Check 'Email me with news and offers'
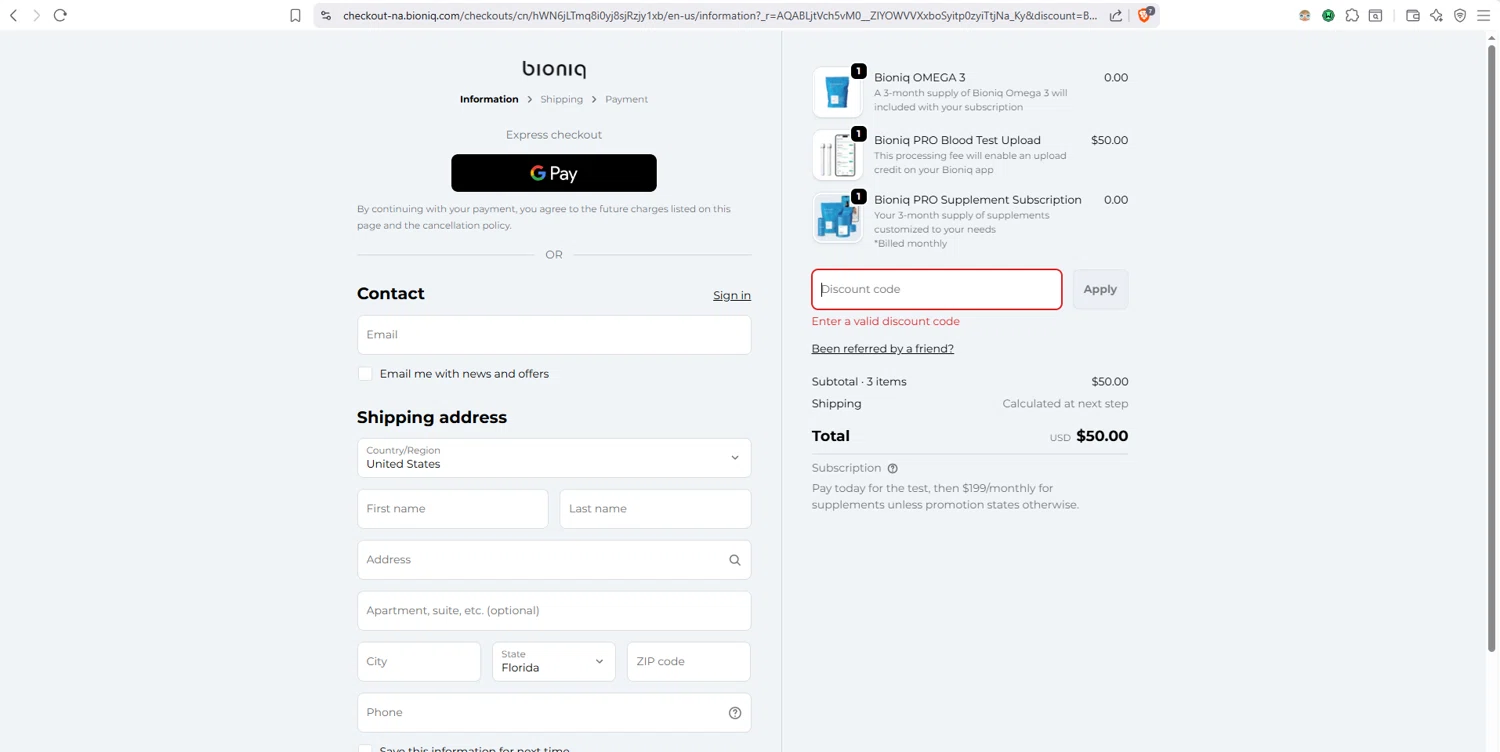Viewport: 1500px width, 752px height. tap(365, 374)
